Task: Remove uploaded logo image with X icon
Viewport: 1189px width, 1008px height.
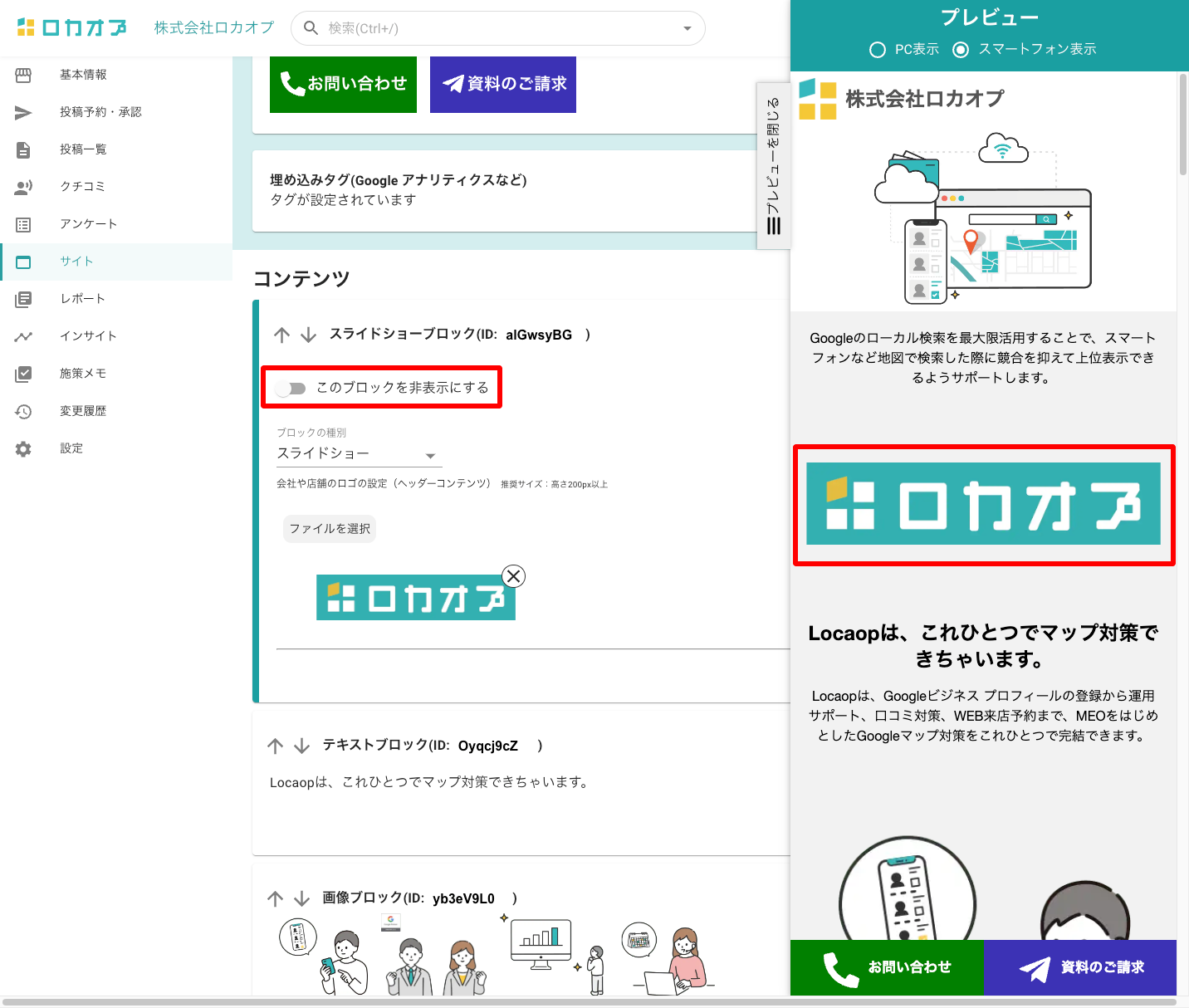Action: click(514, 576)
